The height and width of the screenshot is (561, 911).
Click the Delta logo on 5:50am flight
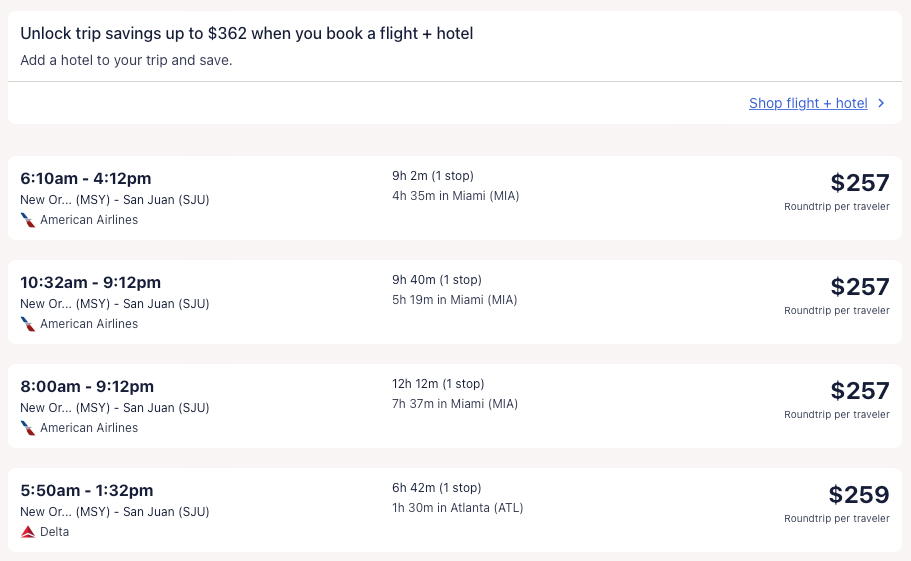(x=28, y=532)
